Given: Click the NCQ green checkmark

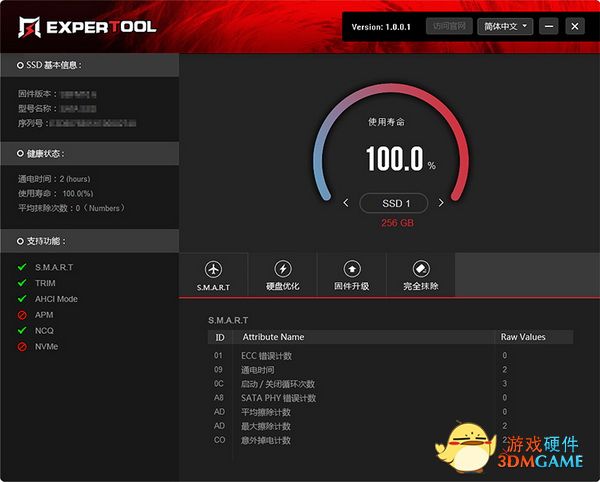Looking at the screenshot, I should point(22,330).
